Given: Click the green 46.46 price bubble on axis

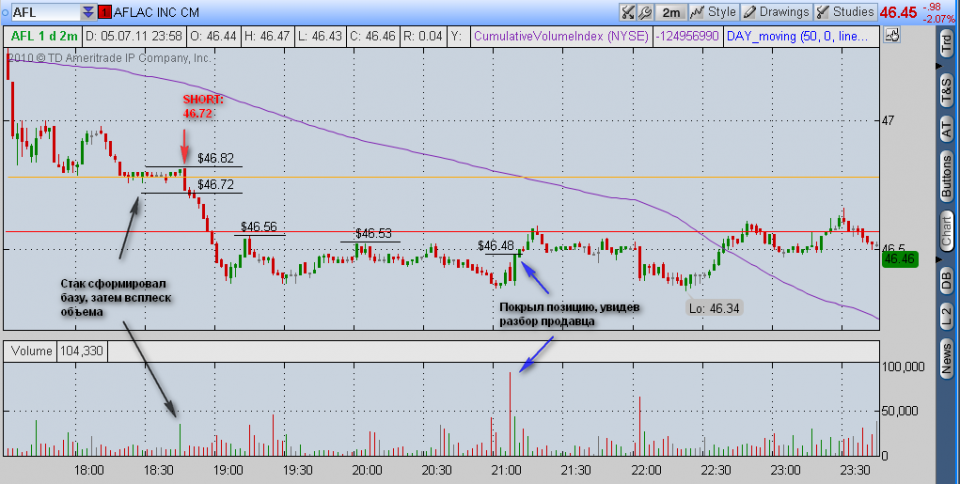Looking at the screenshot, I should (x=899, y=259).
